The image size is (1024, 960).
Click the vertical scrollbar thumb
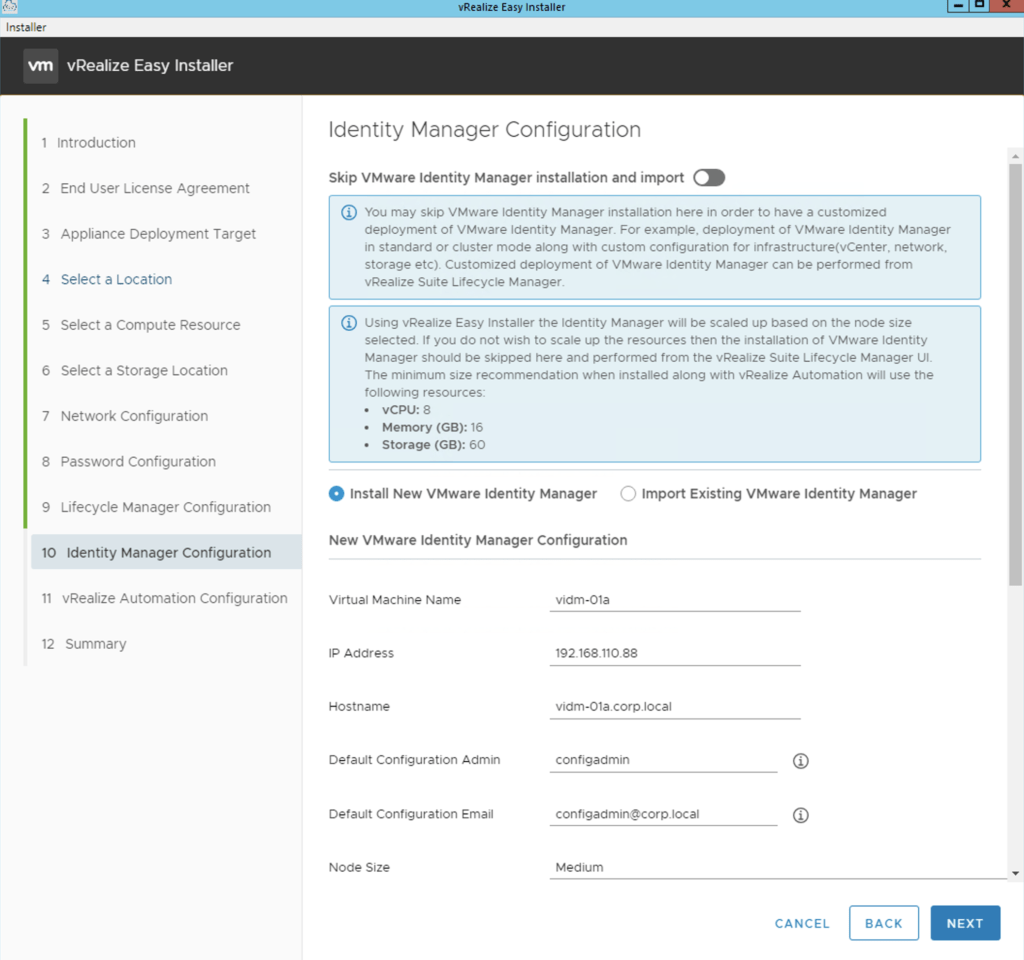click(1015, 370)
